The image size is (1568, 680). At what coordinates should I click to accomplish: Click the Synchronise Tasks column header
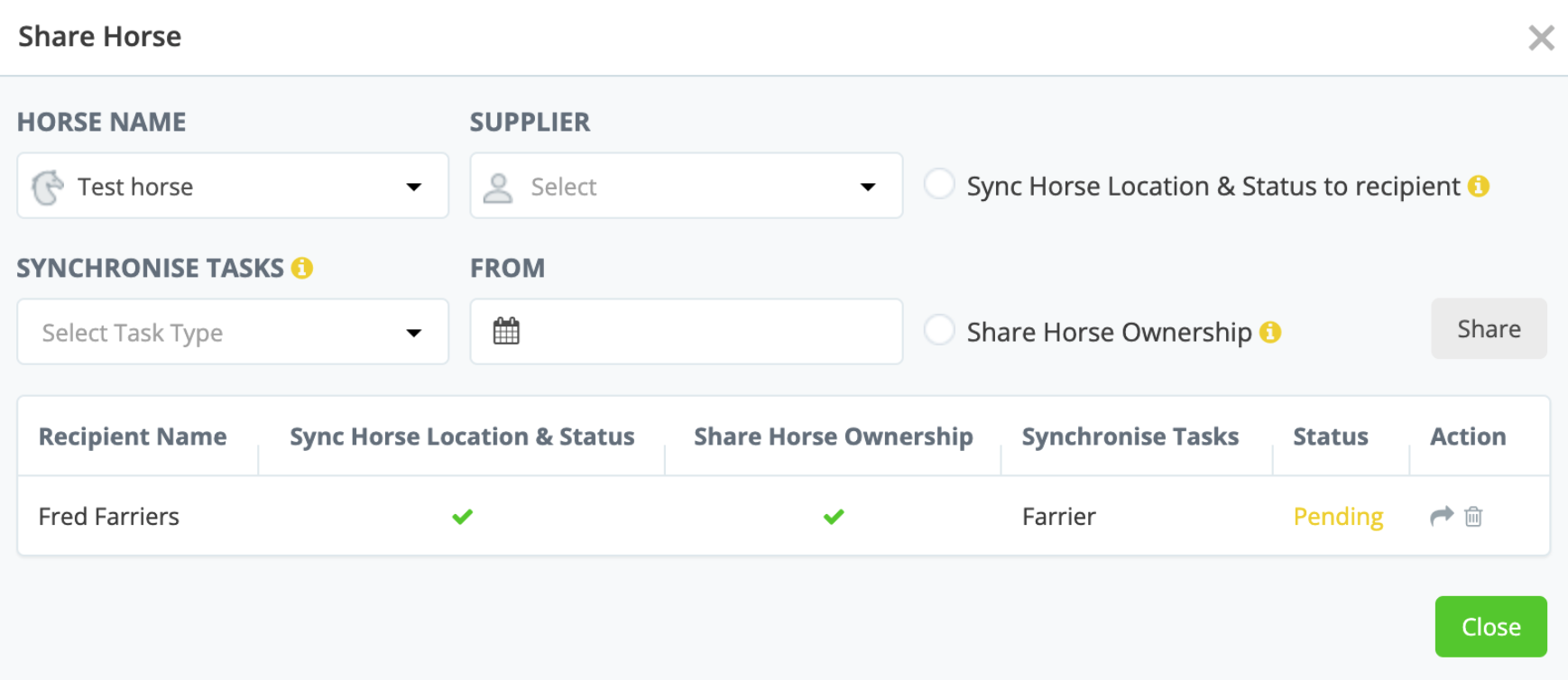1130,436
